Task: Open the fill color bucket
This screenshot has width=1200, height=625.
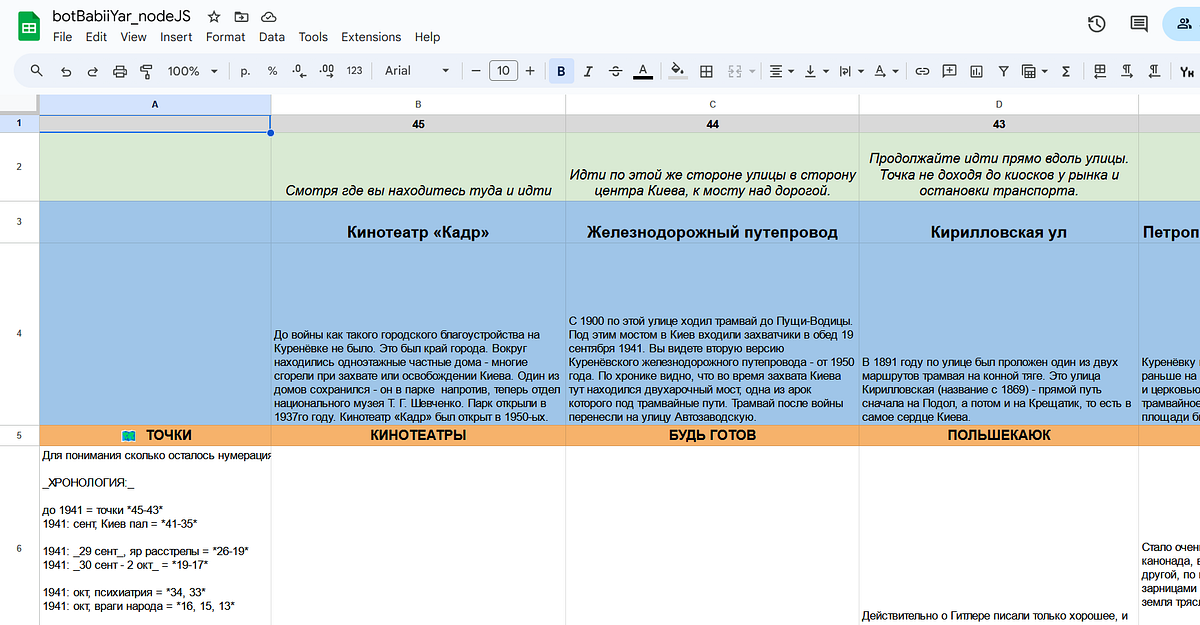Action: tap(677, 71)
